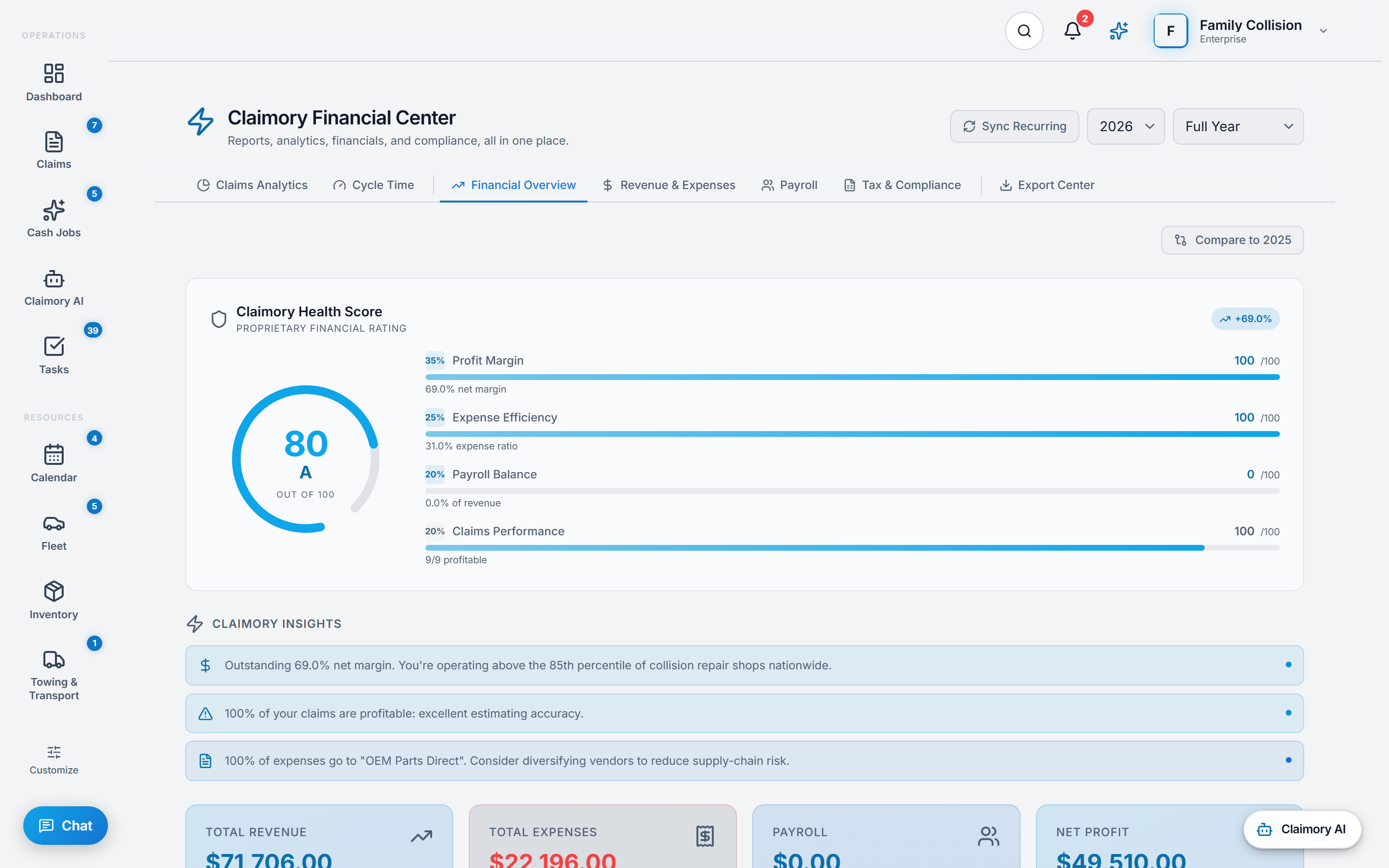
Task: Click the AI sparkle icon in header
Action: pyautogui.click(x=1118, y=31)
